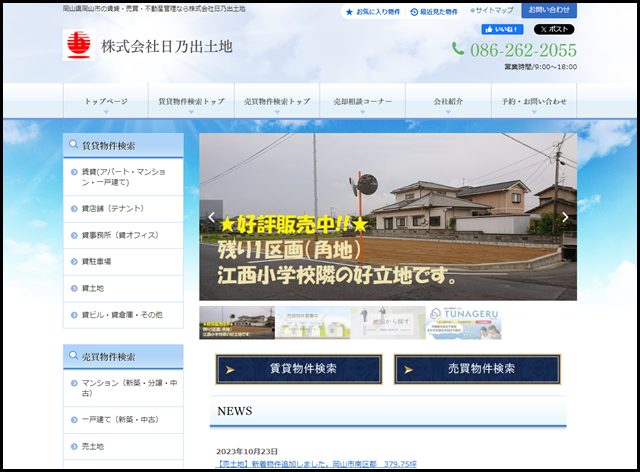This screenshot has height=472, width=640.
Task: Open 売買物件検索トップ navigation tab
Action: click(277, 101)
